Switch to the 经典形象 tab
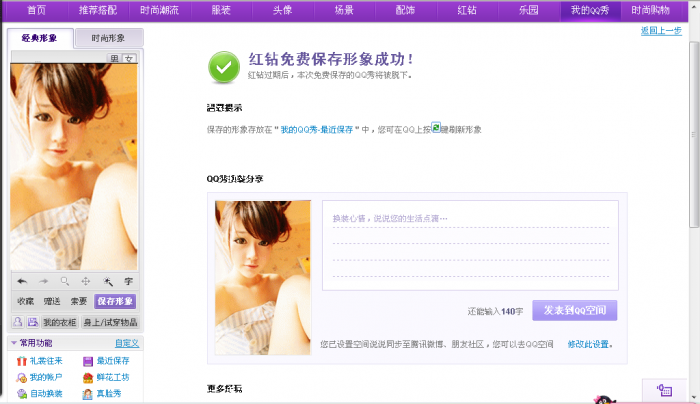This screenshot has width=700, height=404. coord(40,38)
